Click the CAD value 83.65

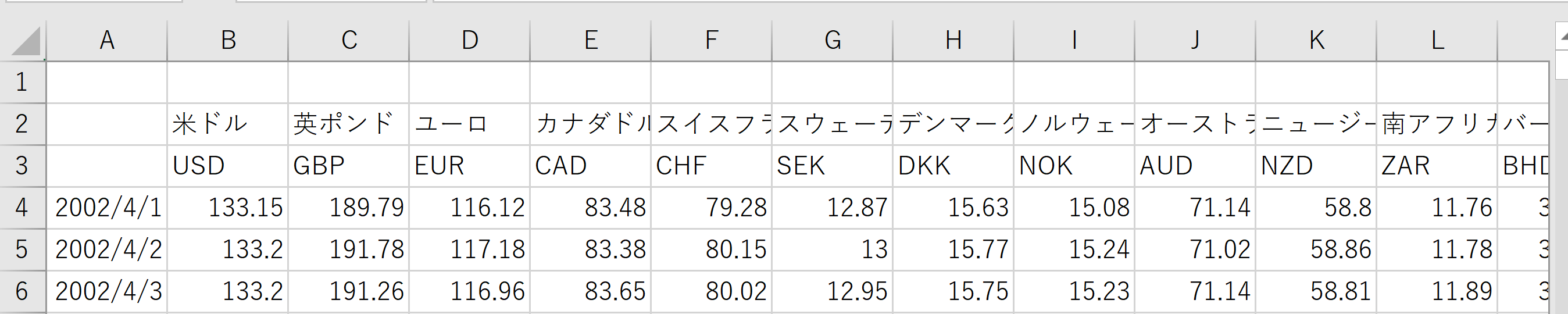(x=590, y=291)
